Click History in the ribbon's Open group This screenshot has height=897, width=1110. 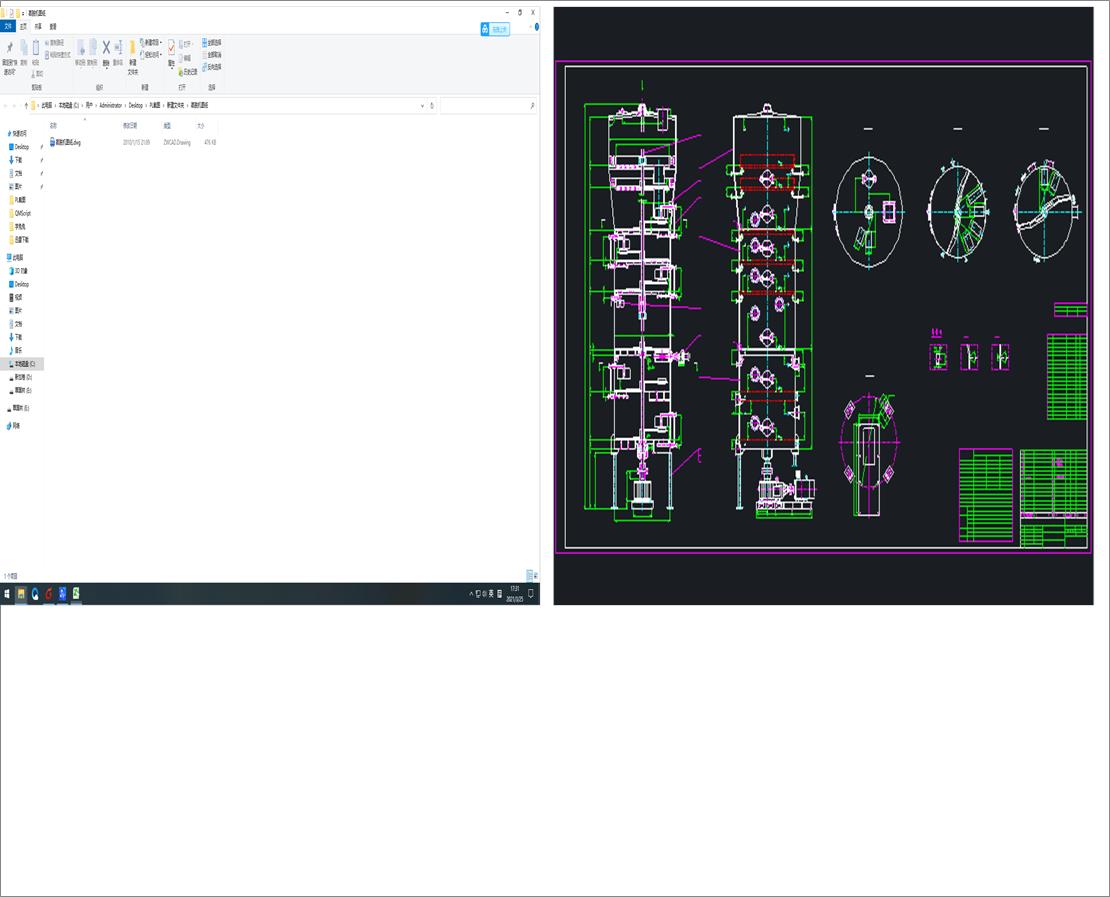point(188,72)
